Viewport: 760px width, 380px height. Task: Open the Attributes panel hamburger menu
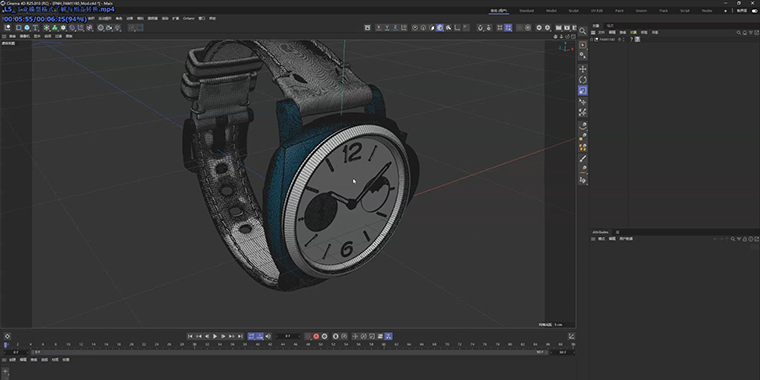click(593, 239)
